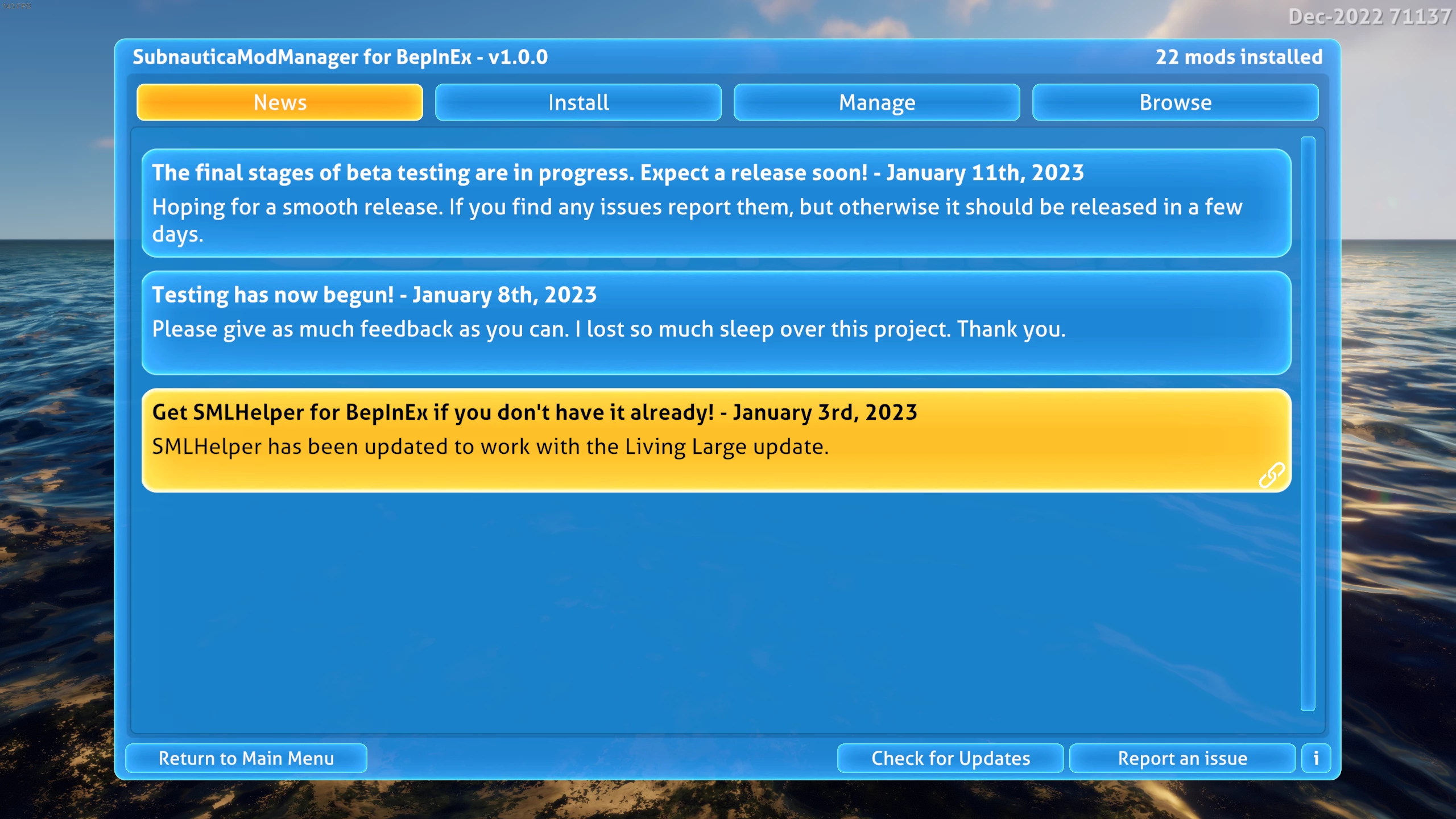Click the "Dec-2022 71137" build label
The height and width of the screenshot is (819, 1456).
pyautogui.click(x=1370, y=16)
